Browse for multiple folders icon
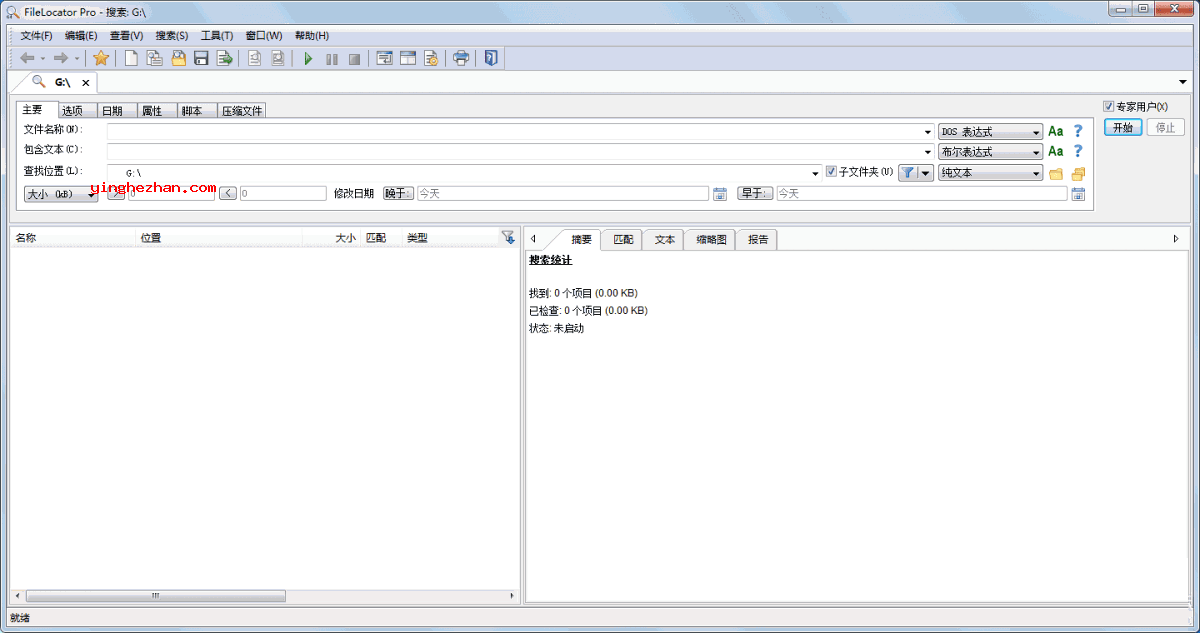Screen dimensions: 1200x633 coord(1078,174)
